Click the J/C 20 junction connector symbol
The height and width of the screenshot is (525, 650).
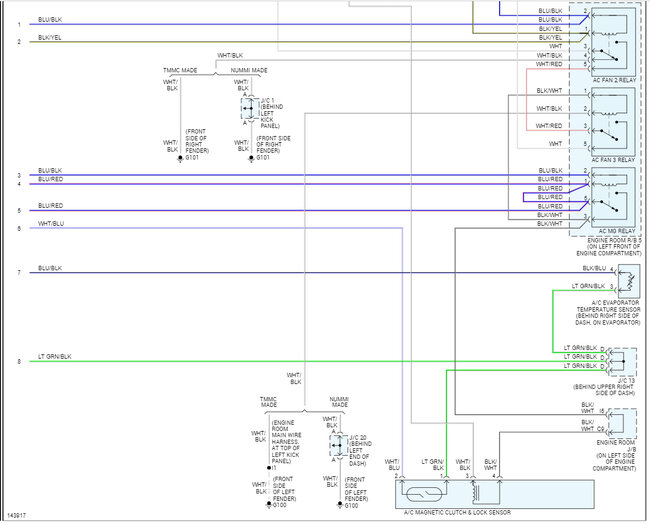click(x=339, y=445)
